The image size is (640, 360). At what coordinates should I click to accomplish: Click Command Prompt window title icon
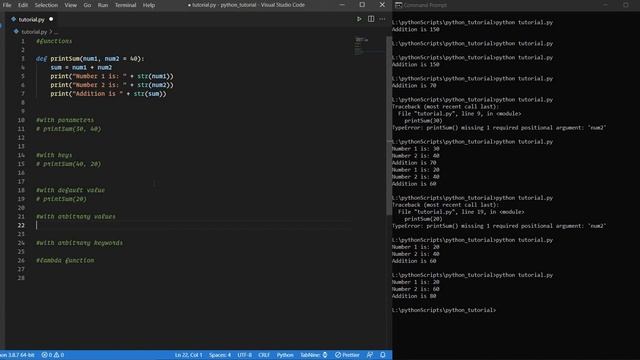coord(398,5)
